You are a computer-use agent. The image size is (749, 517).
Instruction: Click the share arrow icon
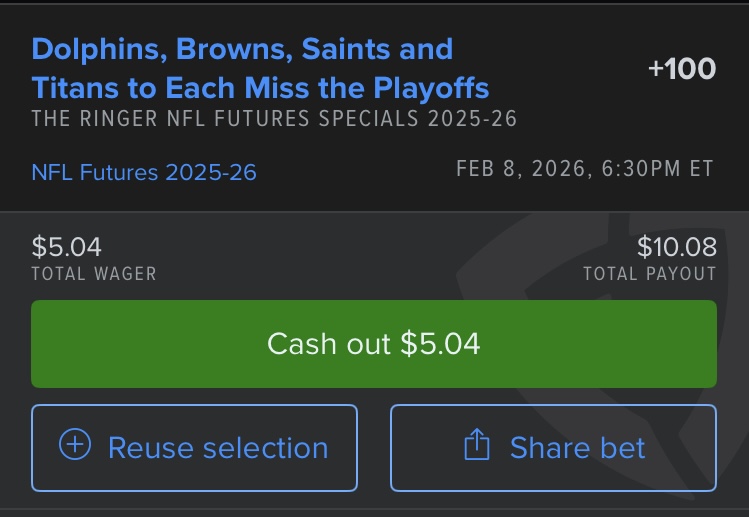[477, 444]
